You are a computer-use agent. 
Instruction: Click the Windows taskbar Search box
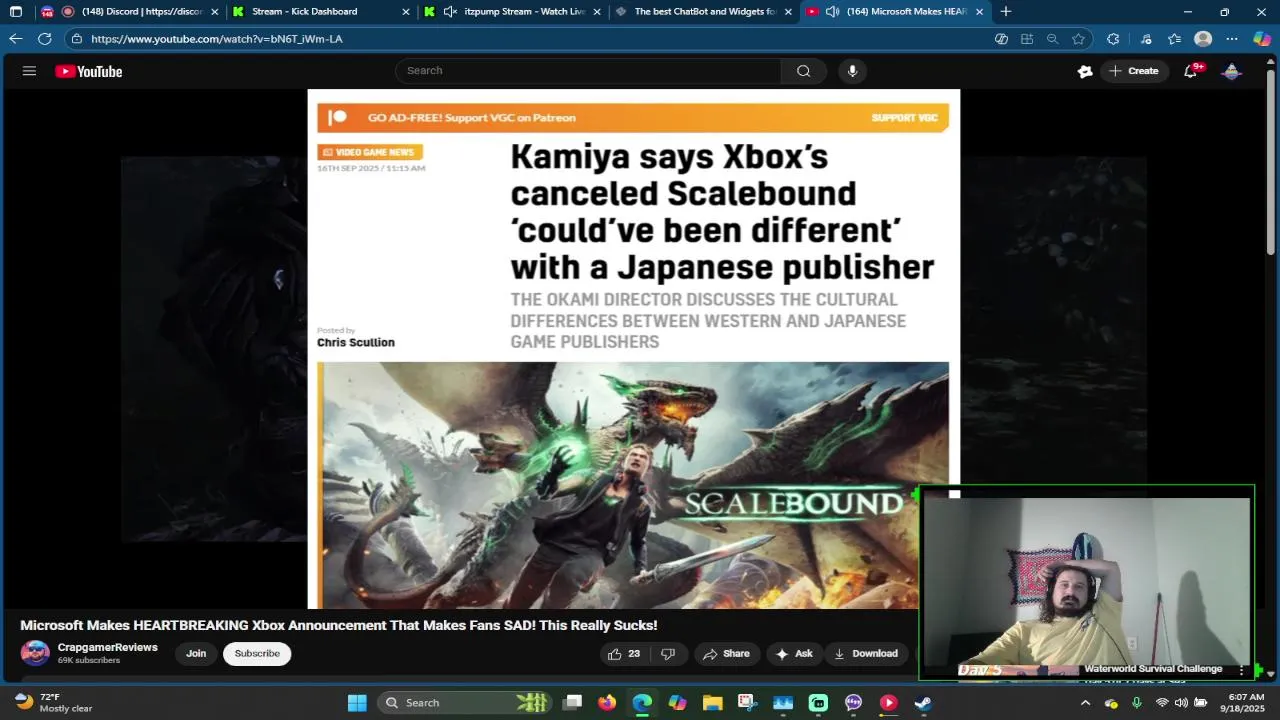465,703
